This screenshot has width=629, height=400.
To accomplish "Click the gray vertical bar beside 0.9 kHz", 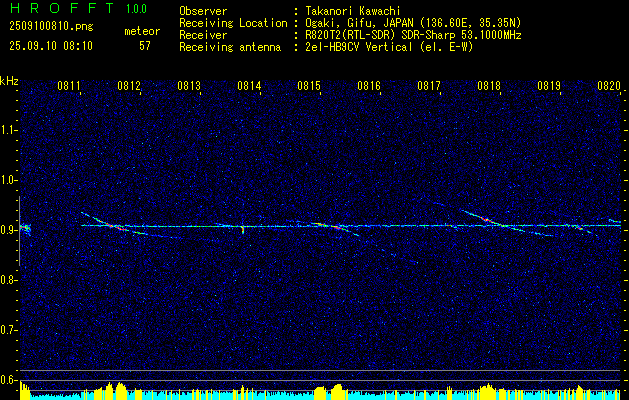I will pyautogui.click(x=19, y=231).
